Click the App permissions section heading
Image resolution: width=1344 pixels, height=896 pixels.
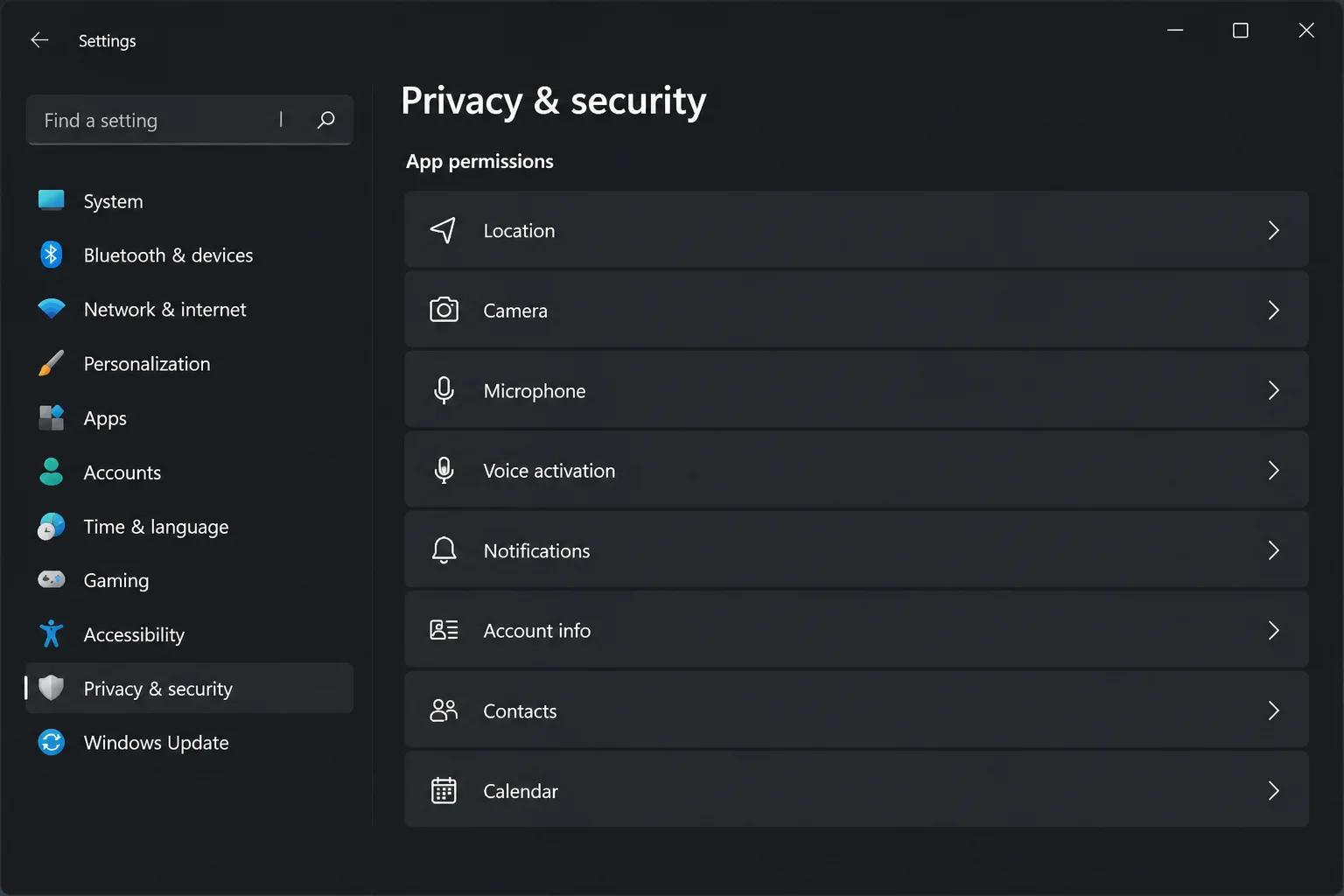click(479, 162)
